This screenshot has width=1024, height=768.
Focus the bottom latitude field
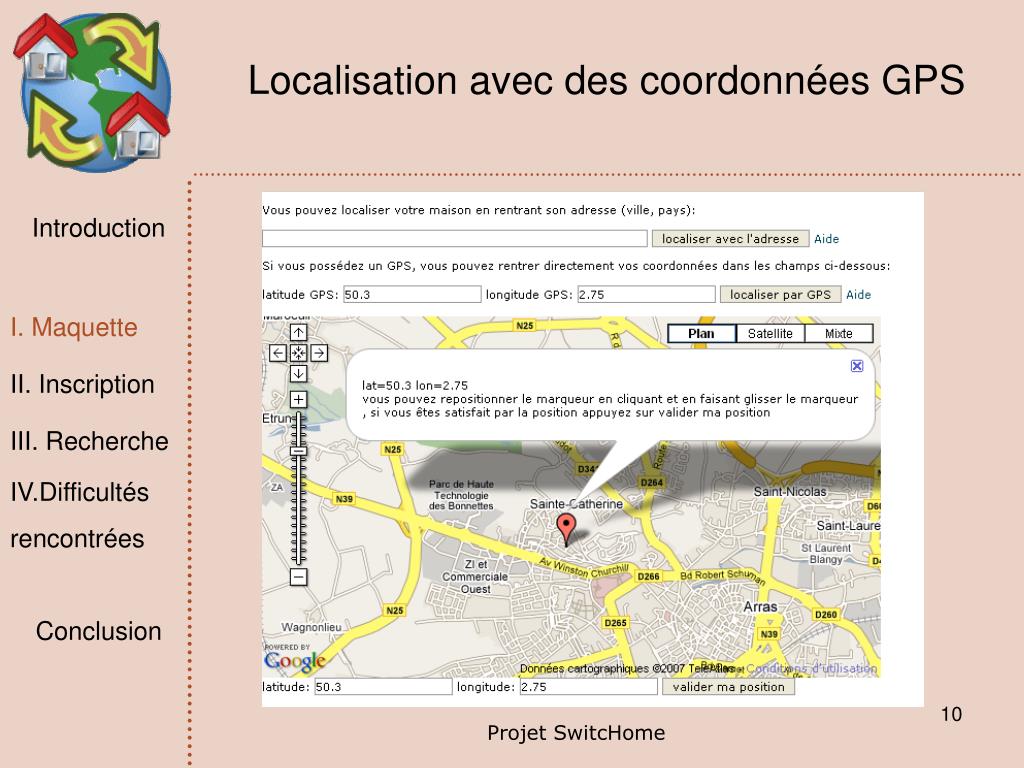383,687
